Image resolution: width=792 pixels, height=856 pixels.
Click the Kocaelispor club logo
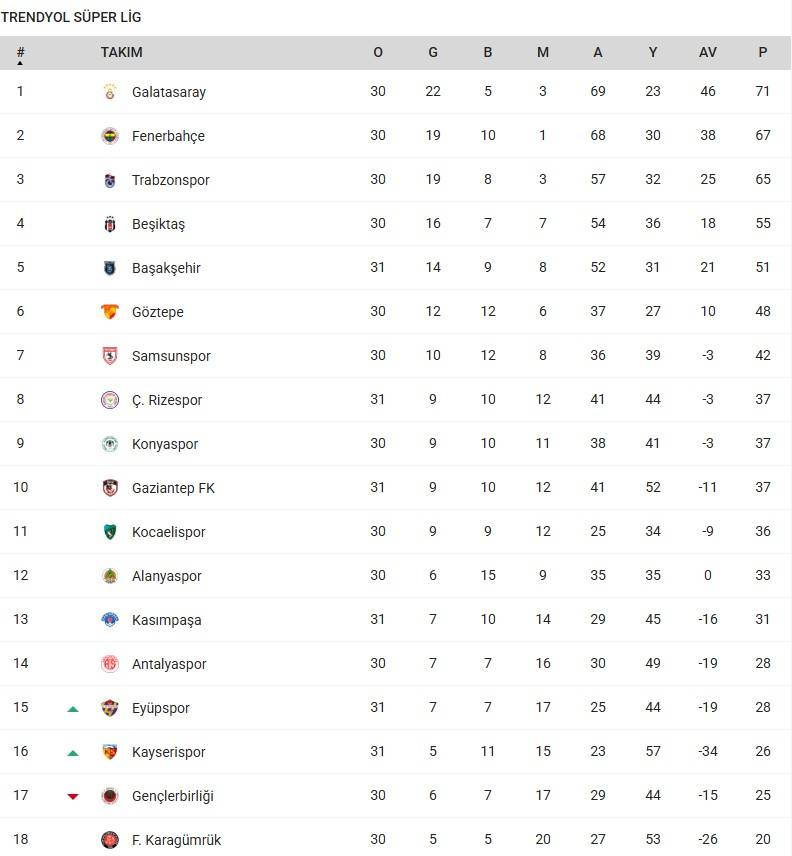(x=110, y=532)
